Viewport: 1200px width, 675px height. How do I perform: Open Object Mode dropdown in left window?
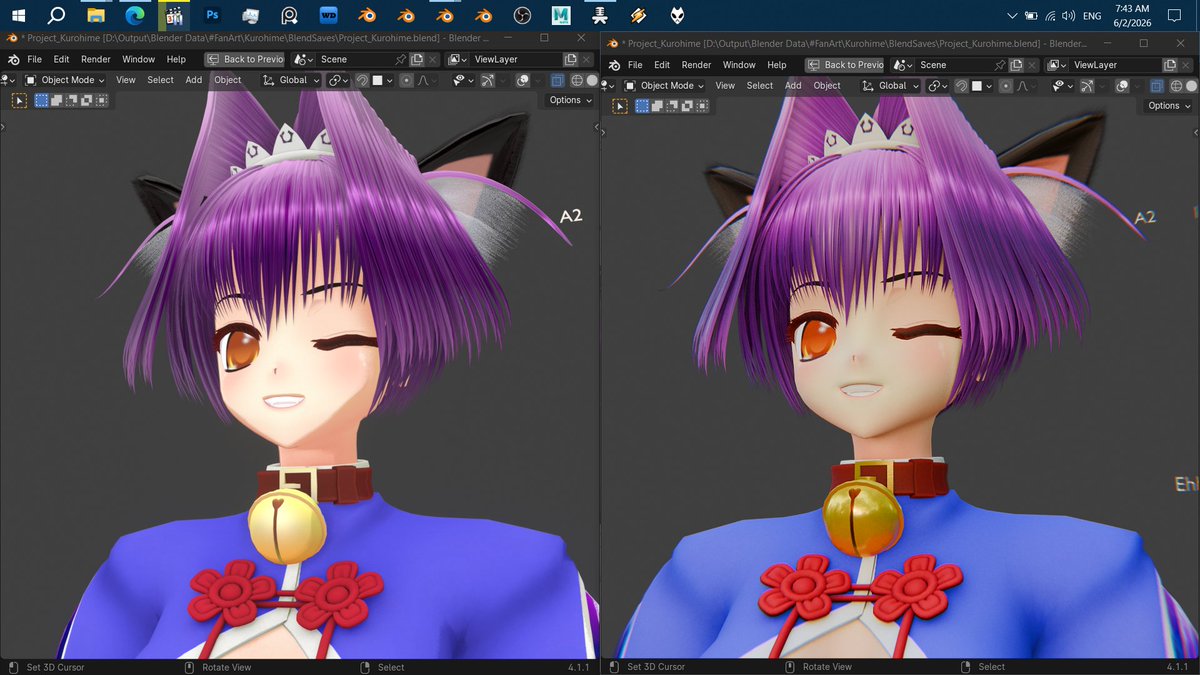point(64,80)
